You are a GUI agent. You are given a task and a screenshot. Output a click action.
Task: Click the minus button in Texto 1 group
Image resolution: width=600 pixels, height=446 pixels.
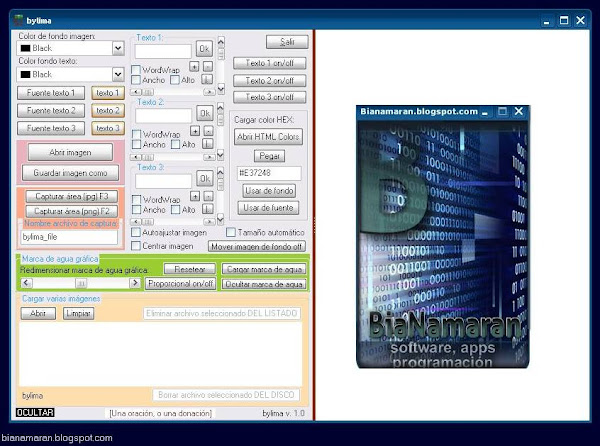point(207,67)
